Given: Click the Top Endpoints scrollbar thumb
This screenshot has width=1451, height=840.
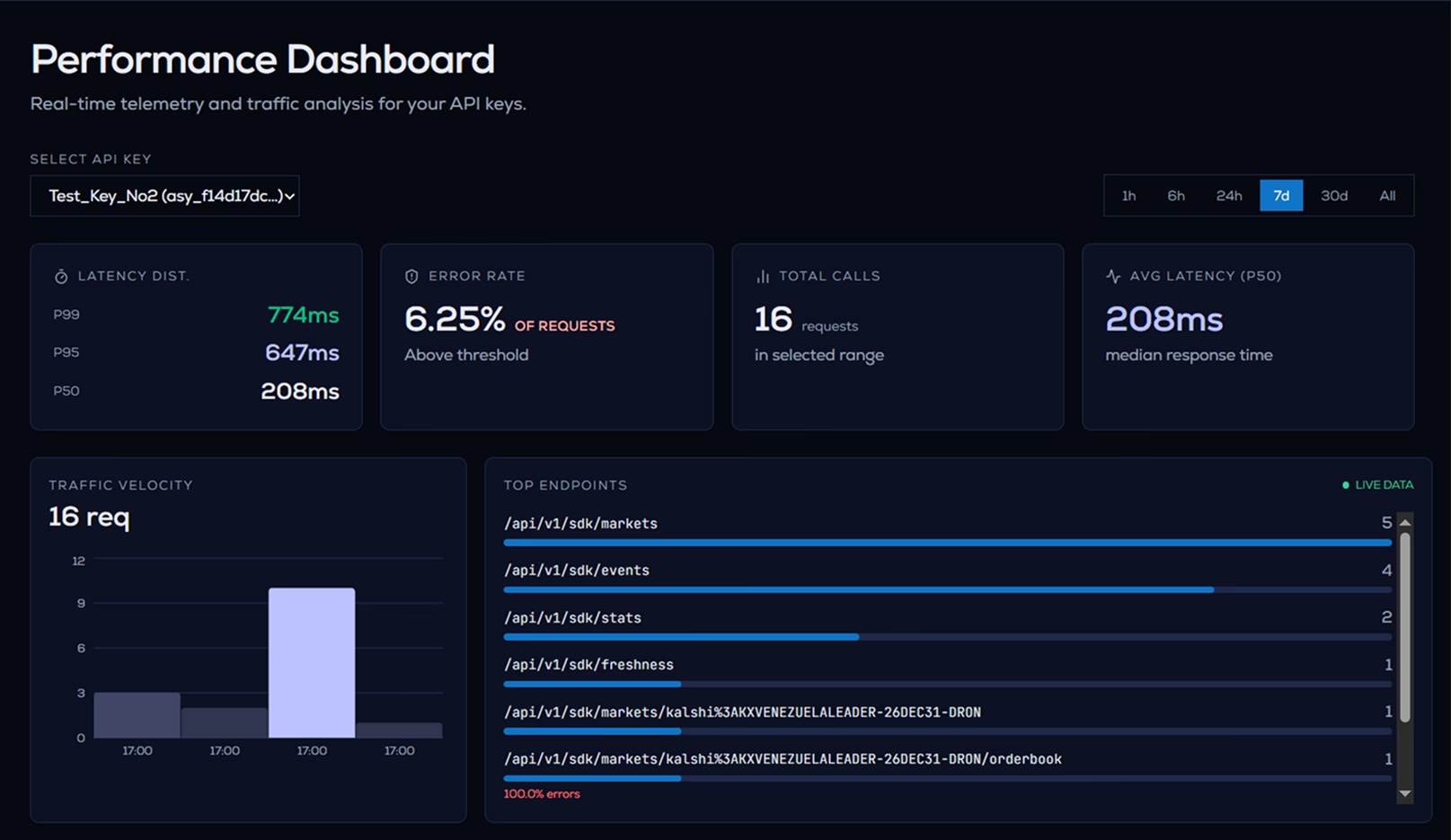Looking at the screenshot, I should [1405, 627].
